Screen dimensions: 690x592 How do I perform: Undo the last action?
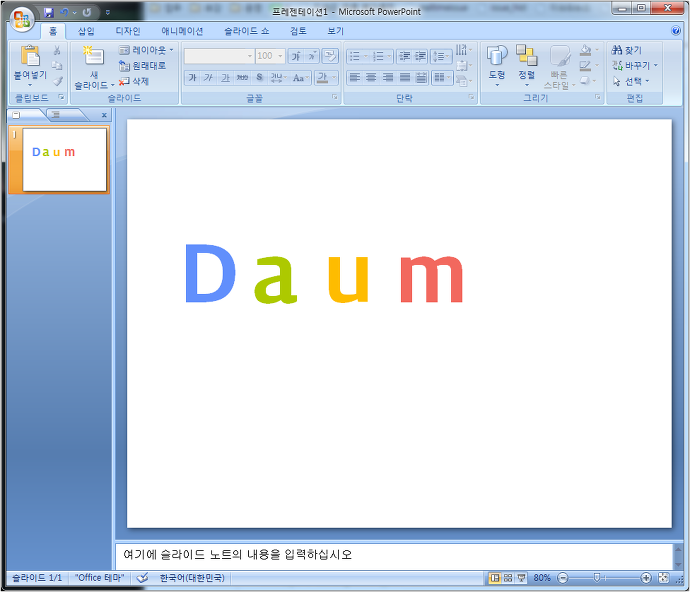(x=64, y=12)
